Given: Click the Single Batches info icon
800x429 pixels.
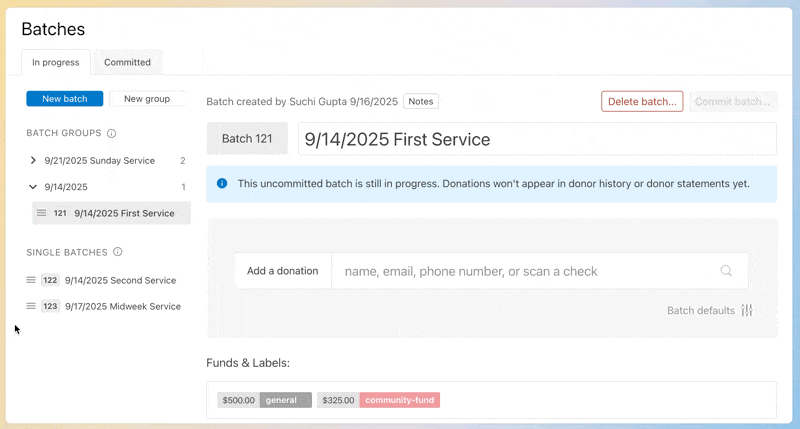Looking at the screenshot, I should 118,252.
